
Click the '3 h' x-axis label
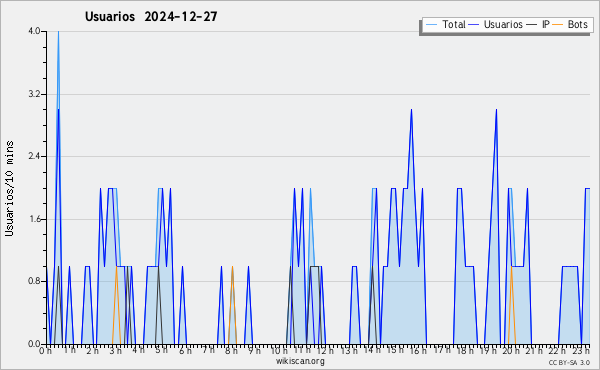pyautogui.click(x=115, y=351)
